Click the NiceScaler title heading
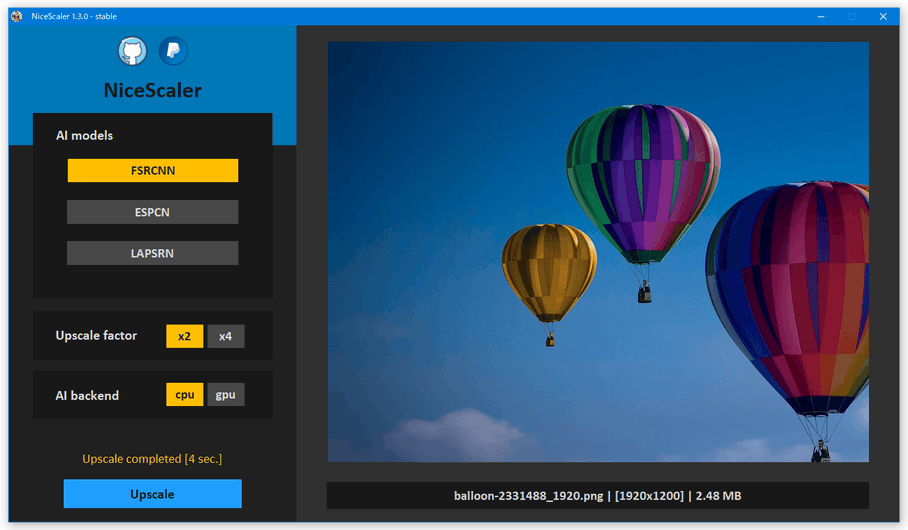This screenshot has height=530, width=908. click(153, 90)
